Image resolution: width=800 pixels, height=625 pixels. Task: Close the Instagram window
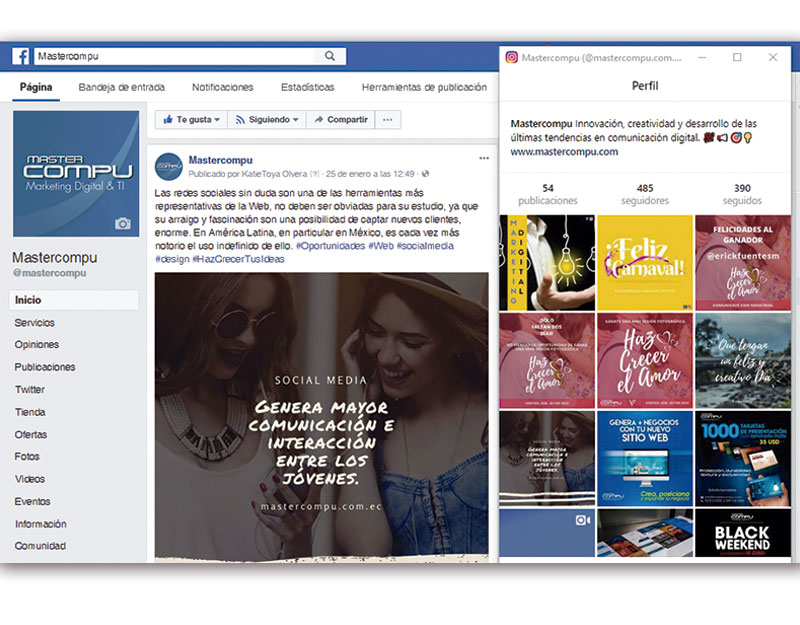(773, 57)
